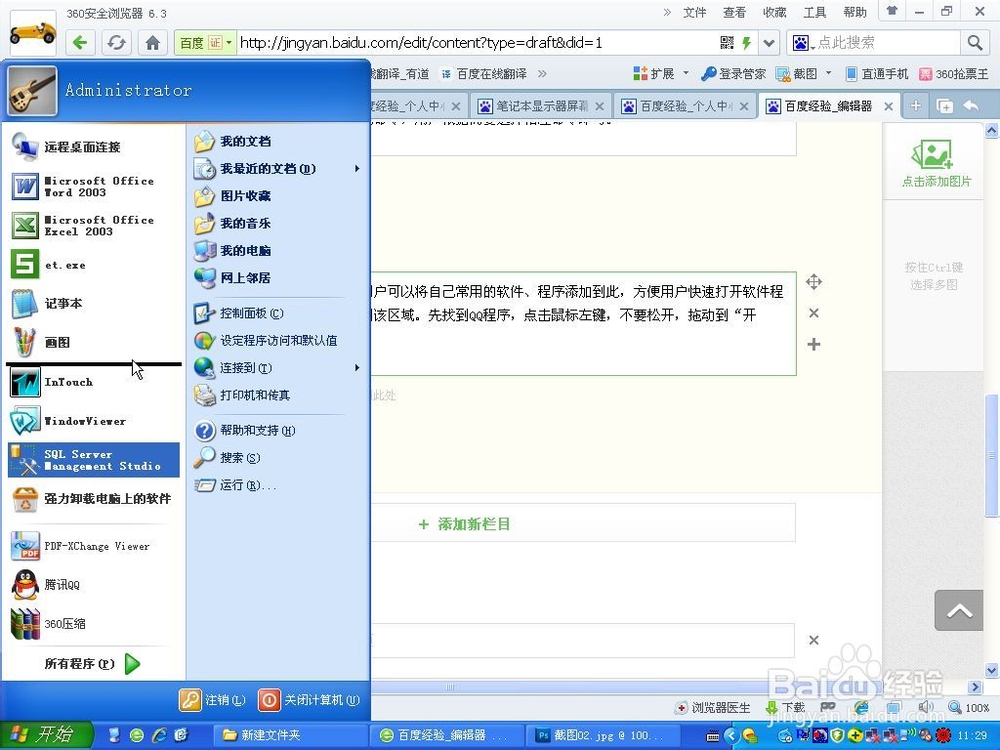Open a new browser tab with plus
The width and height of the screenshot is (1000, 750).
click(x=915, y=106)
